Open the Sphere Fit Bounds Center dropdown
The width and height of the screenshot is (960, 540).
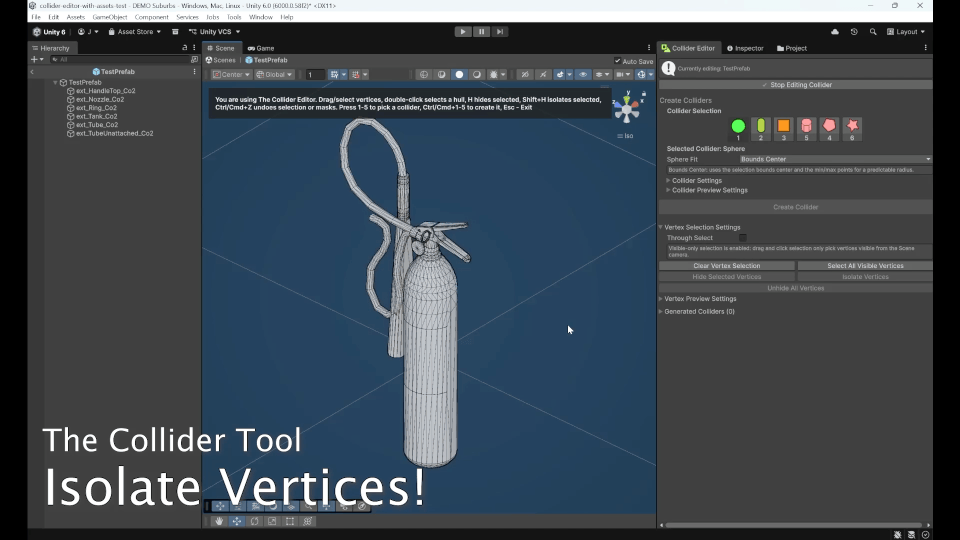[835, 159]
